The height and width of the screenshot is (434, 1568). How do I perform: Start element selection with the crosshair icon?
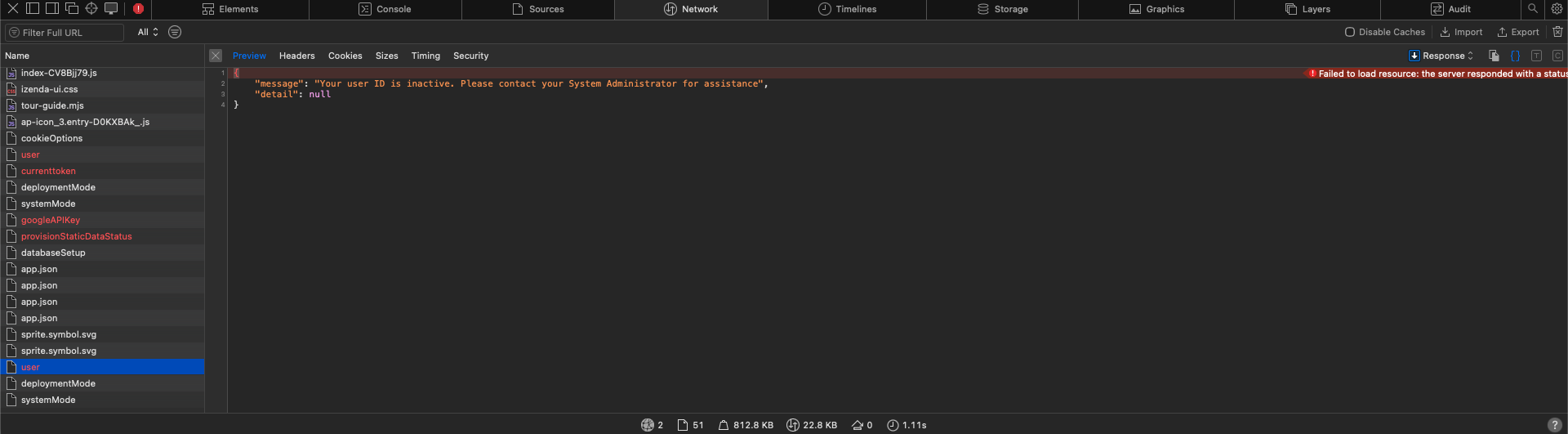coord(91,9)
